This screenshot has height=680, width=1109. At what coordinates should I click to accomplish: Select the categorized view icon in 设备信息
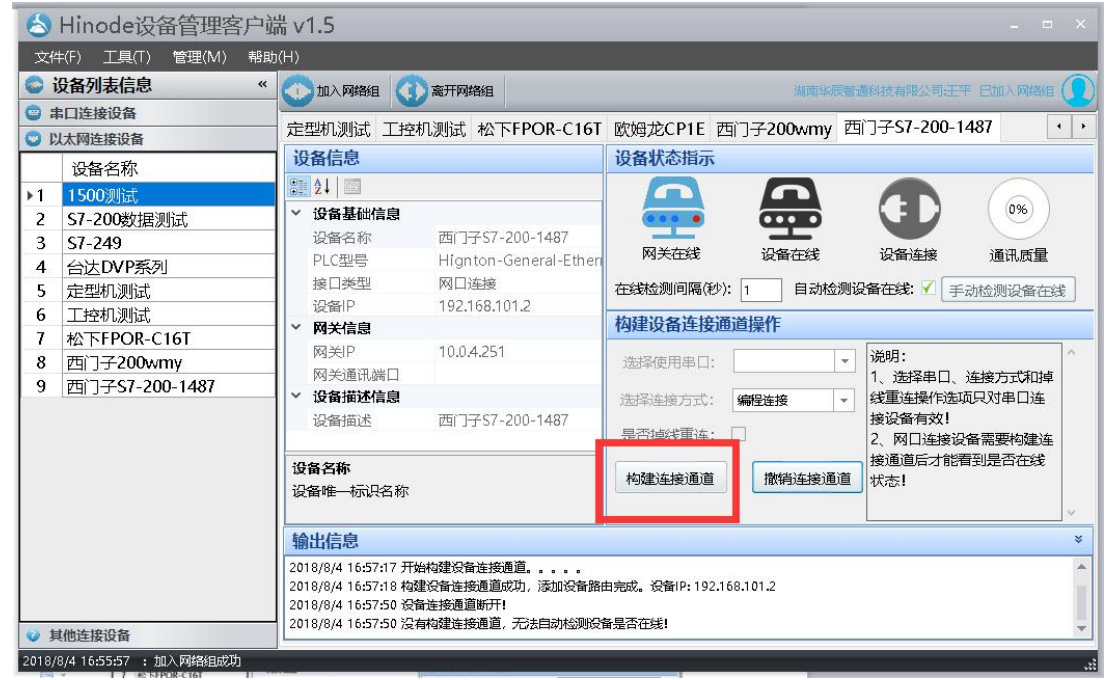click(x=299, y=187)
